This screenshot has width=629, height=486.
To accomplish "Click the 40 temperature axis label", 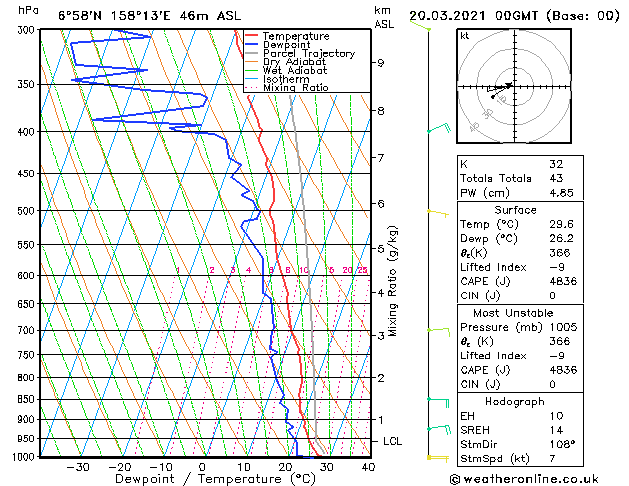I will tap(368, 467).
